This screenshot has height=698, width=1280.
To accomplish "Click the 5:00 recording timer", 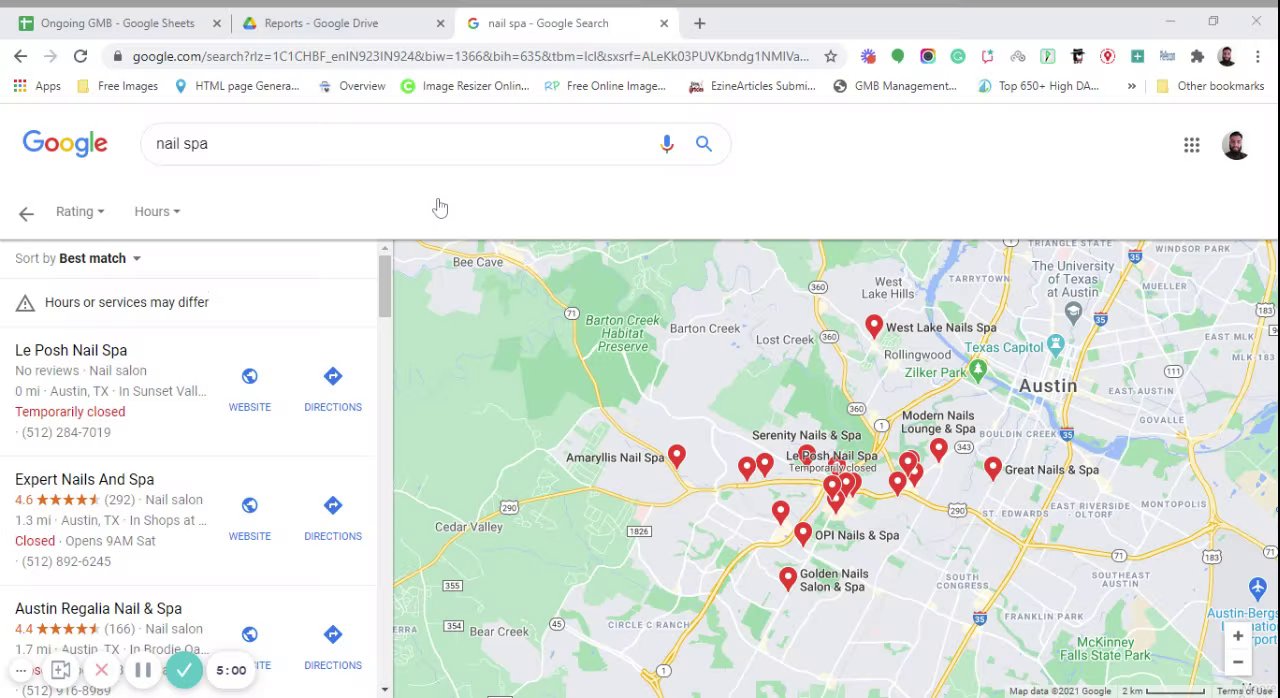I will pyautogui.click(x=231, y=670).
